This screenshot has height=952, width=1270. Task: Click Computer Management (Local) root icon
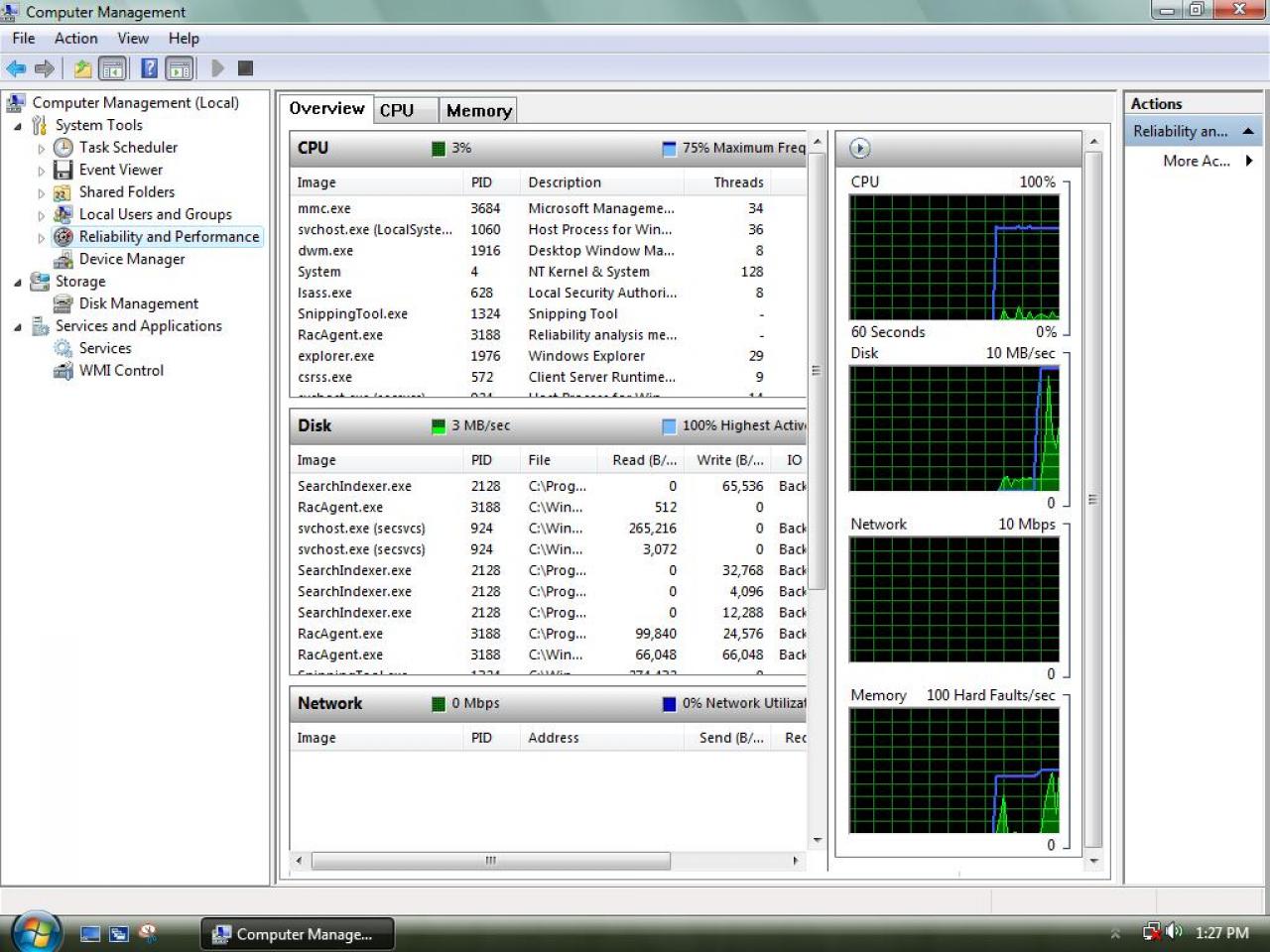pyautogui.click(x=17, y=102)
